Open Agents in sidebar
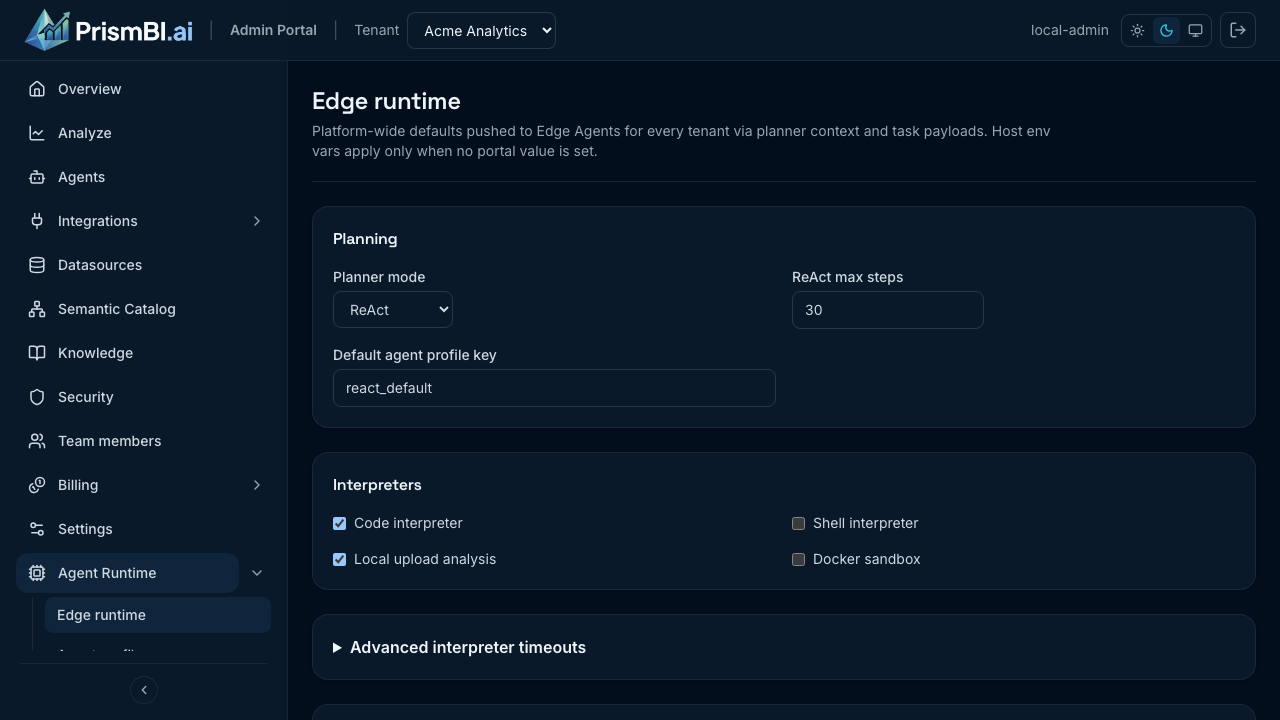 tap(143, 177)
